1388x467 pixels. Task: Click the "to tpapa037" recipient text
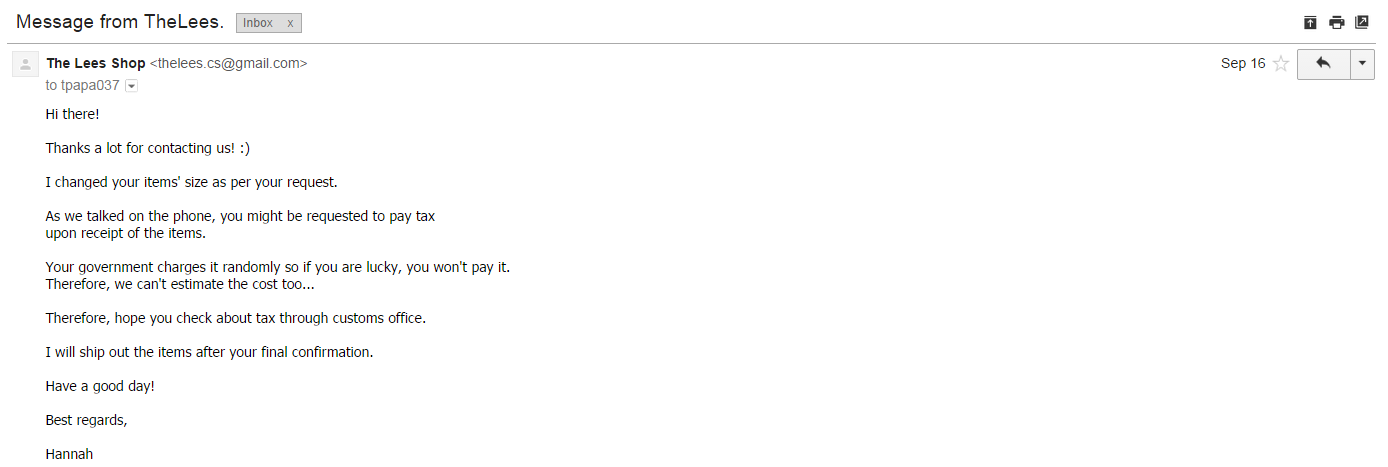(83, 85)
